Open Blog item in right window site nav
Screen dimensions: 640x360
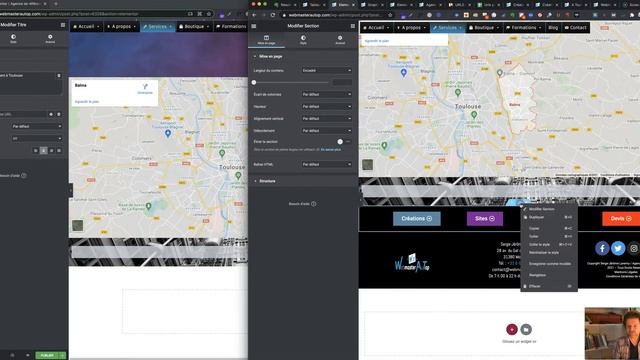[x=553, y=28]
